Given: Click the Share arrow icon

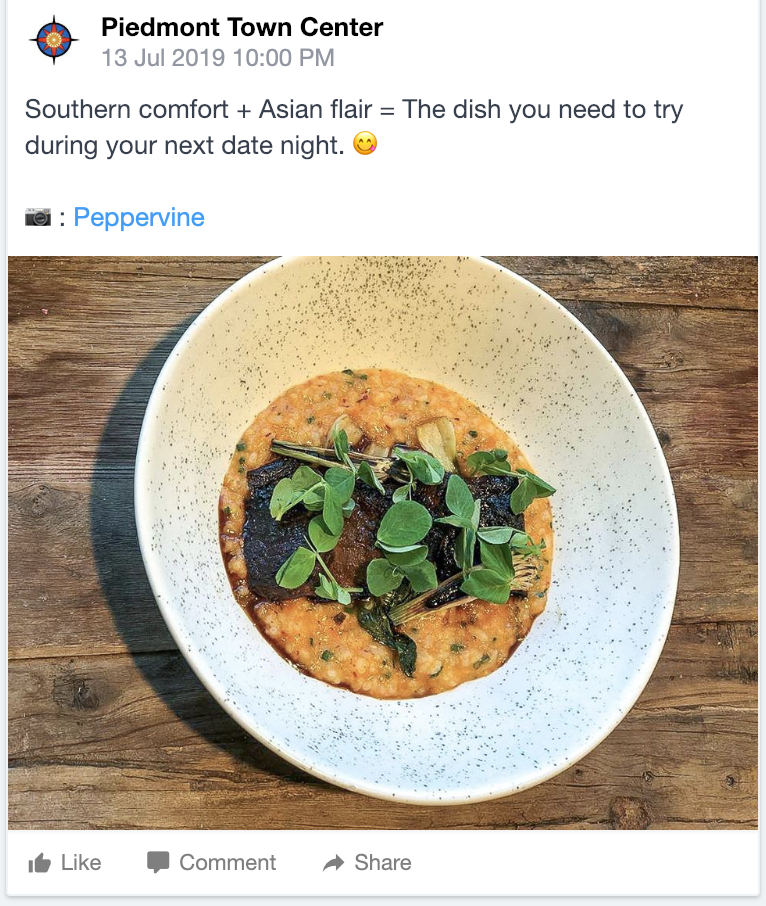Looking at the screenshot, I should [333, 863].
